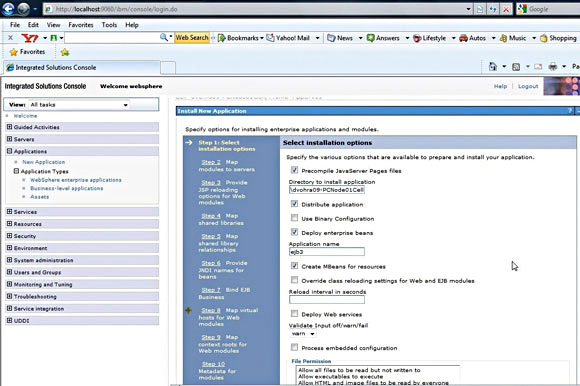Click the browser Forward arrow button
The width and height of the screenshot is (580, 386).
[x=23, y=9]
